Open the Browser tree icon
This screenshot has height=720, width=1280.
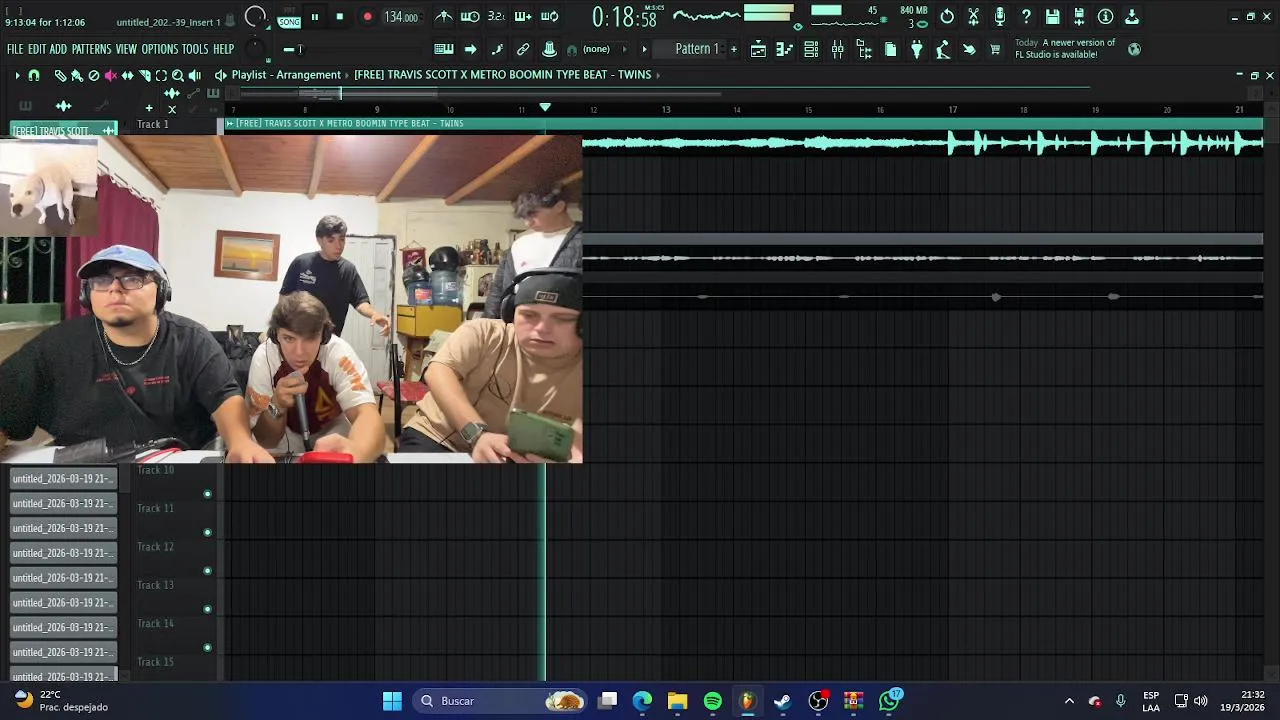pos(864,49)
